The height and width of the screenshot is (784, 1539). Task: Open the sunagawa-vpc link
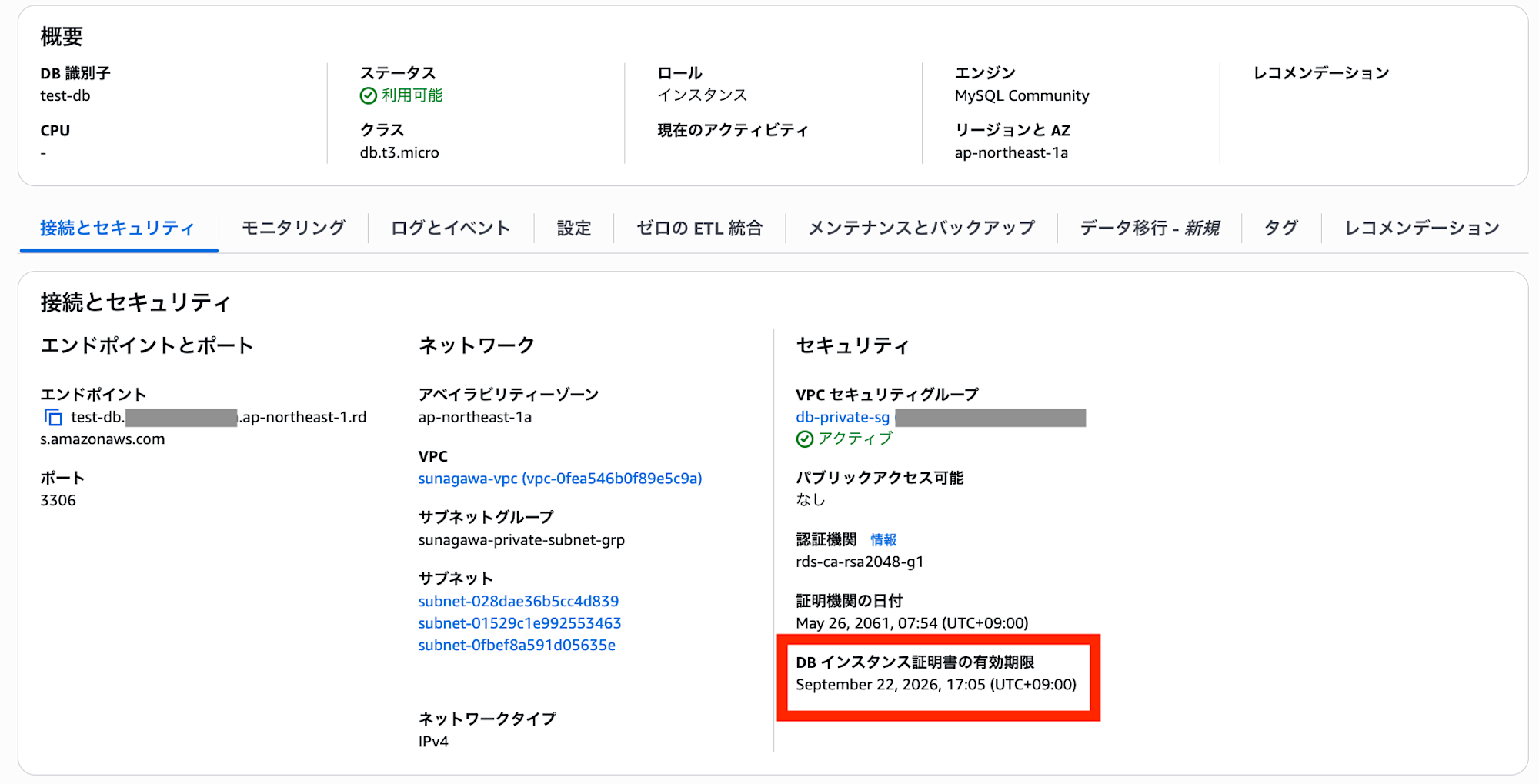[560, 479]
